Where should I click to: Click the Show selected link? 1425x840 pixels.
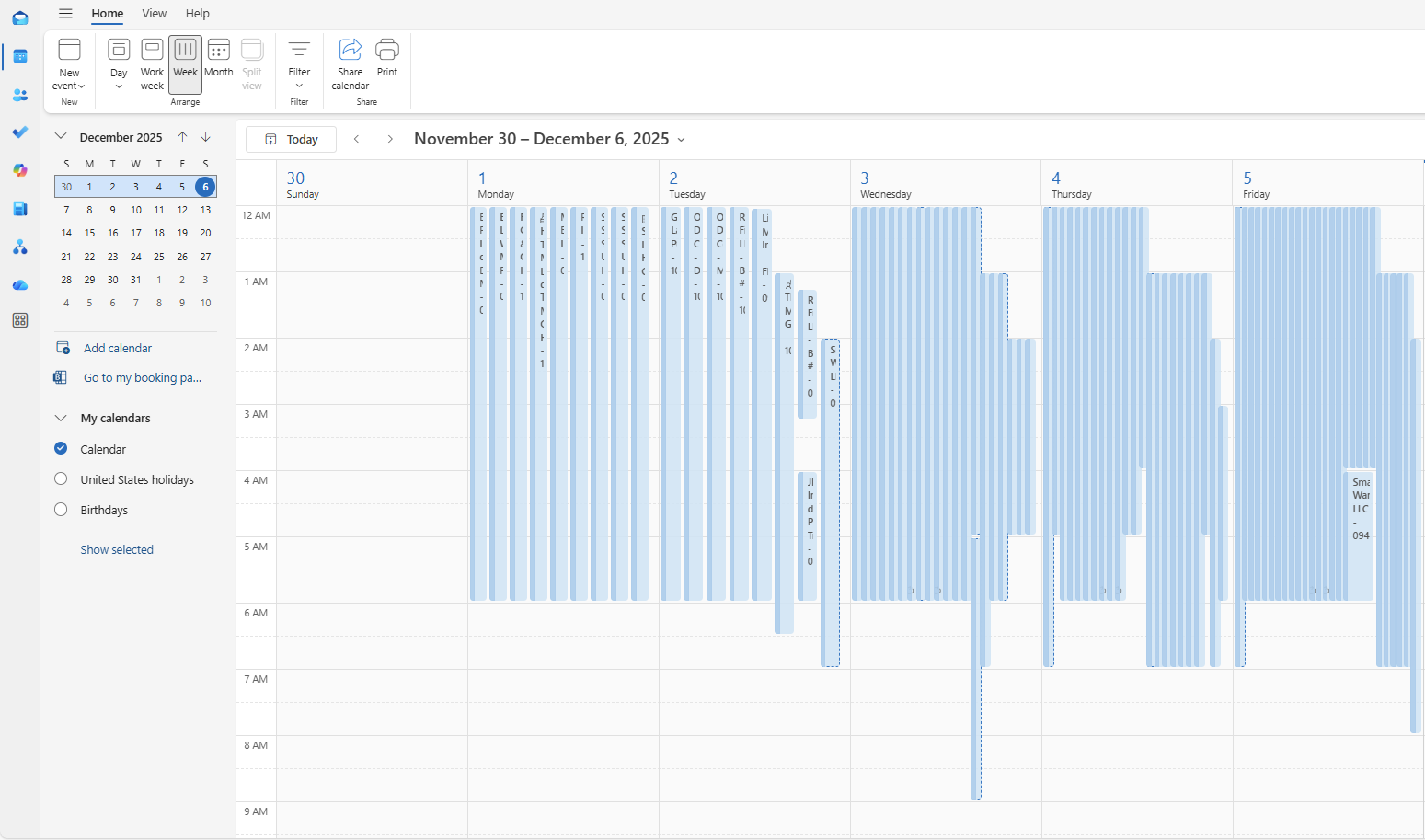click(117, 549)
